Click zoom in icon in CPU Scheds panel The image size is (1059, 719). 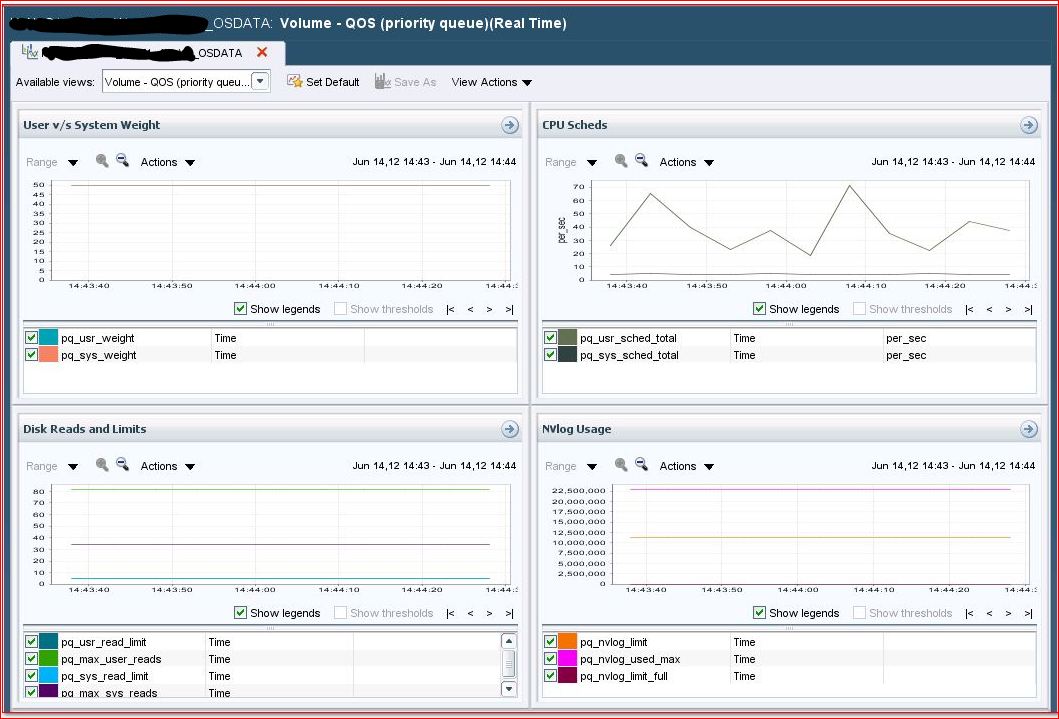(621, 161)
